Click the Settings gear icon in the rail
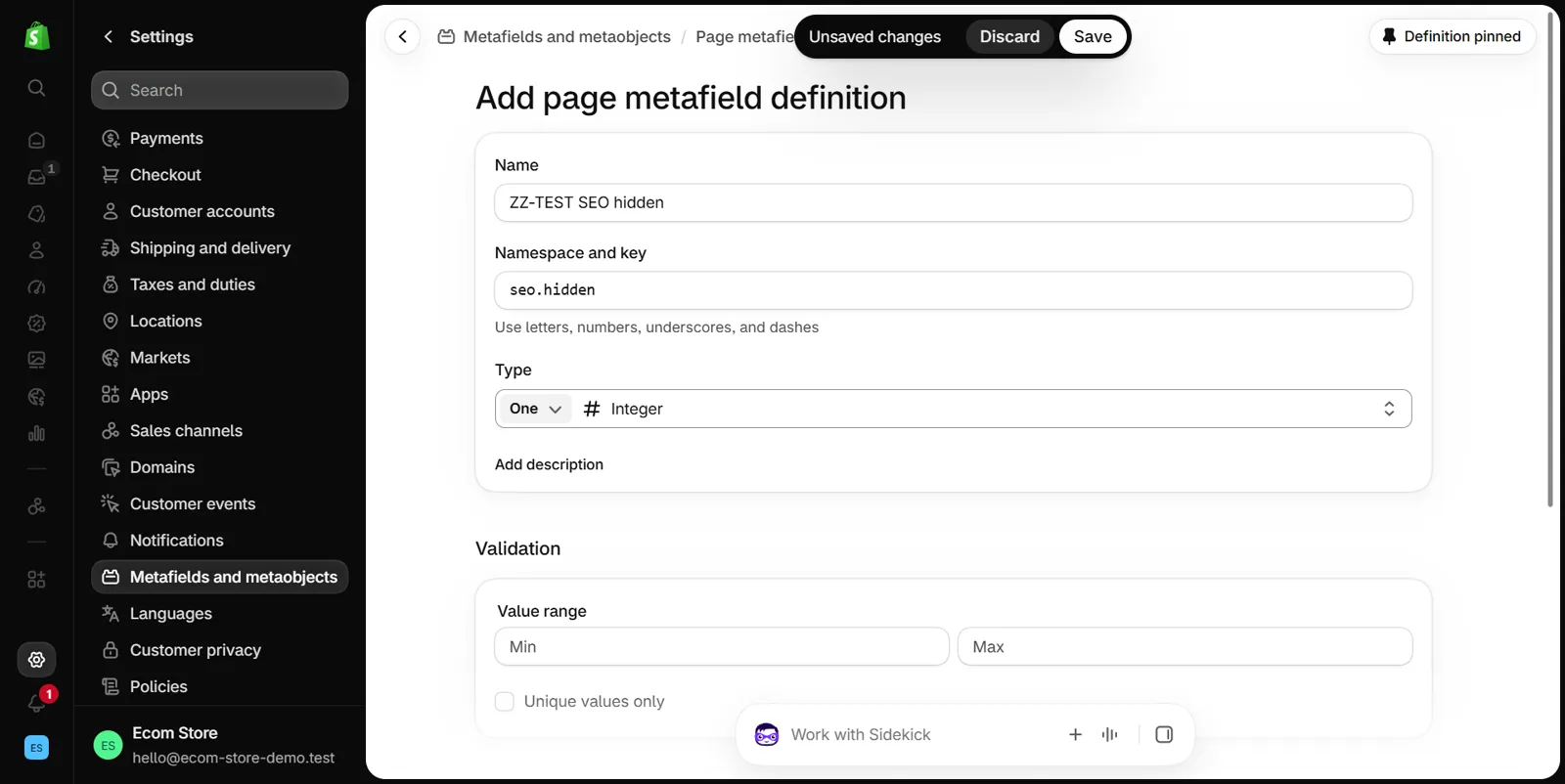This screenshot has width=1565, height=784. click(x=36, y=660)
